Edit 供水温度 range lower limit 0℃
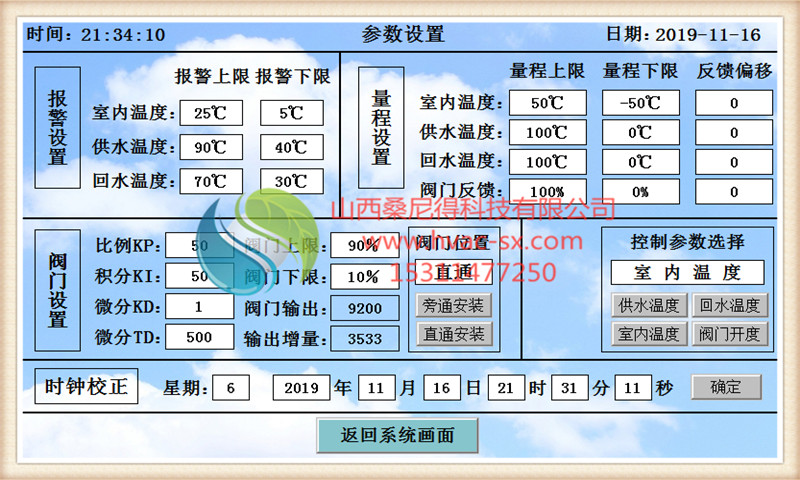The height and width of the screenshot is (480, 800). pyautogui.click(x=640, y=133)
